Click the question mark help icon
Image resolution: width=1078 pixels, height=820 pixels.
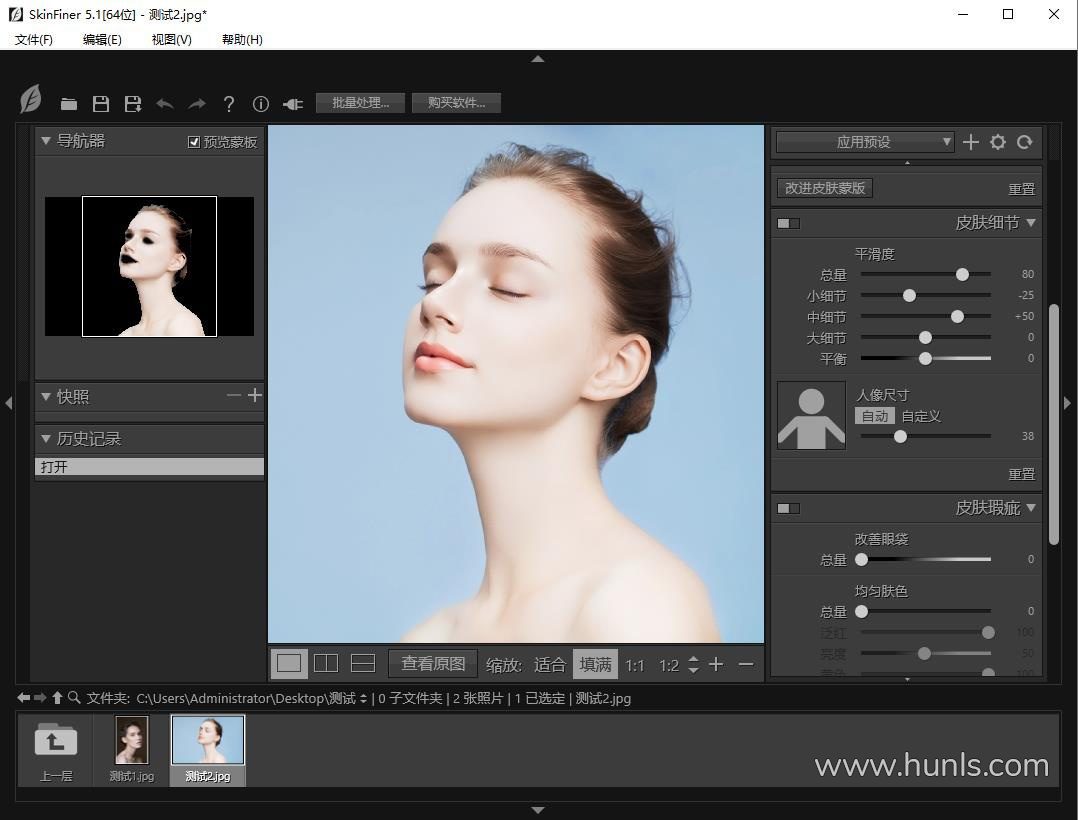(x=229, y=104)
